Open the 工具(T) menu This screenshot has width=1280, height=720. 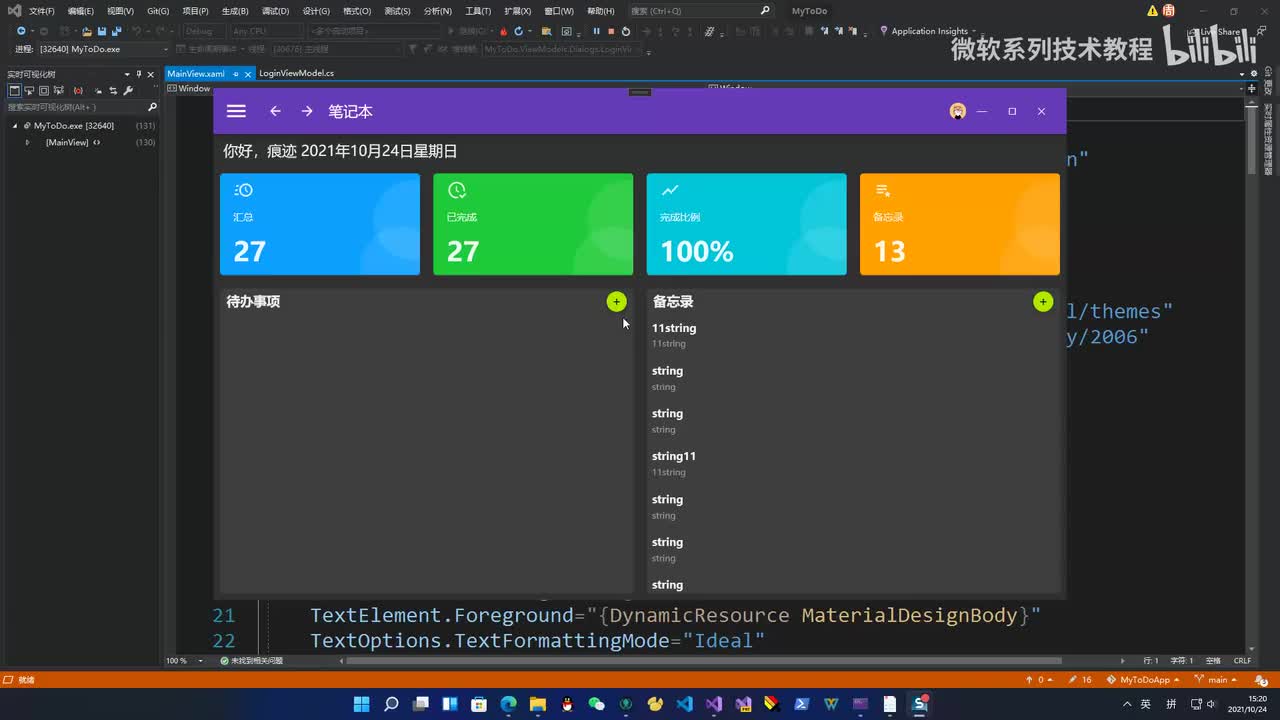point(478,11)
